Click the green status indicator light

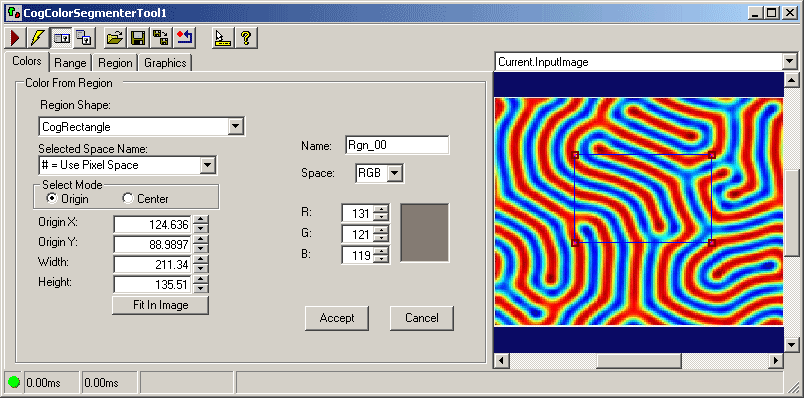click(14, 382)
